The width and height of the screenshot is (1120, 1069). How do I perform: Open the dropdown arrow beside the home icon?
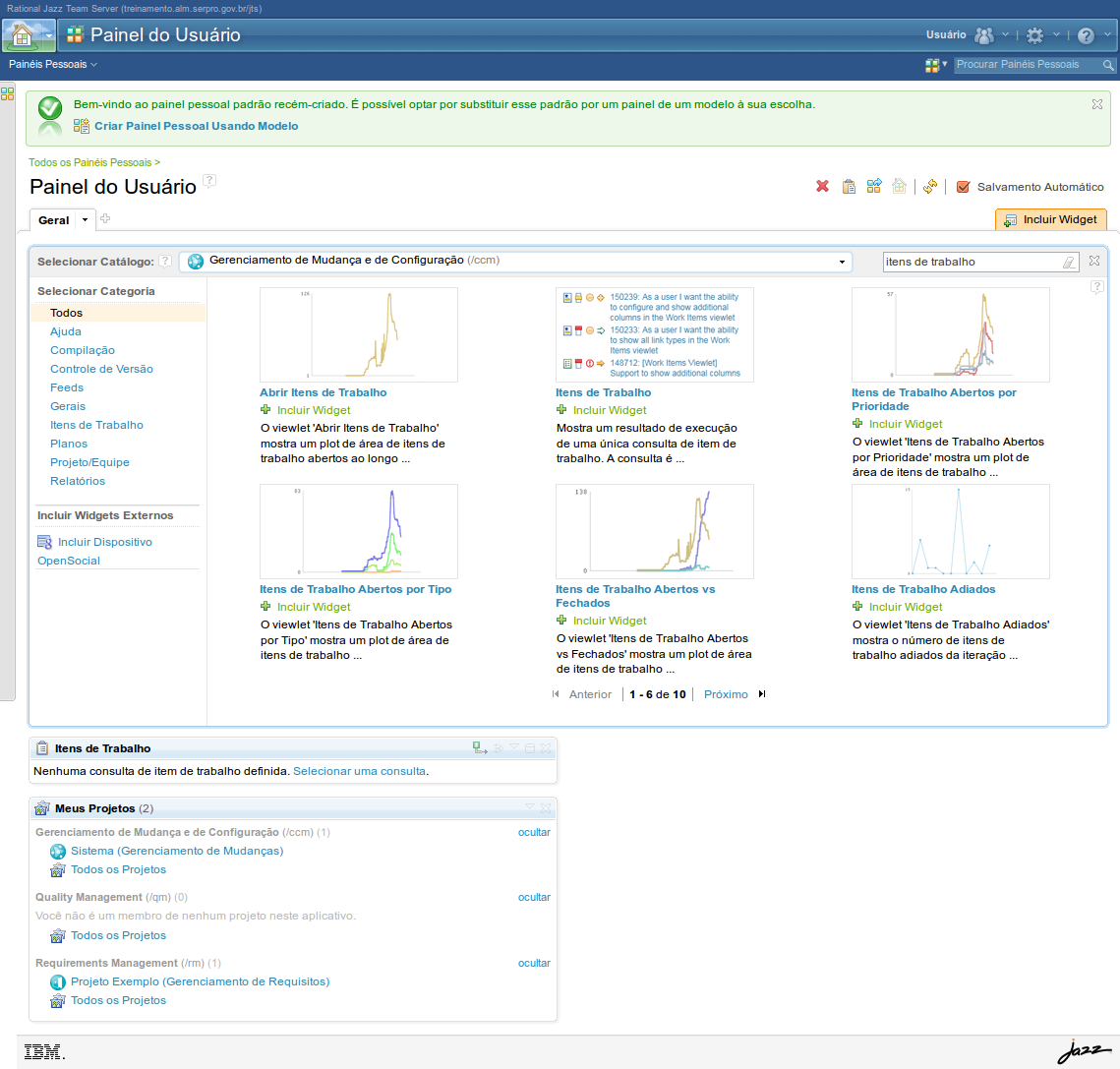click(x=48, y=35)
